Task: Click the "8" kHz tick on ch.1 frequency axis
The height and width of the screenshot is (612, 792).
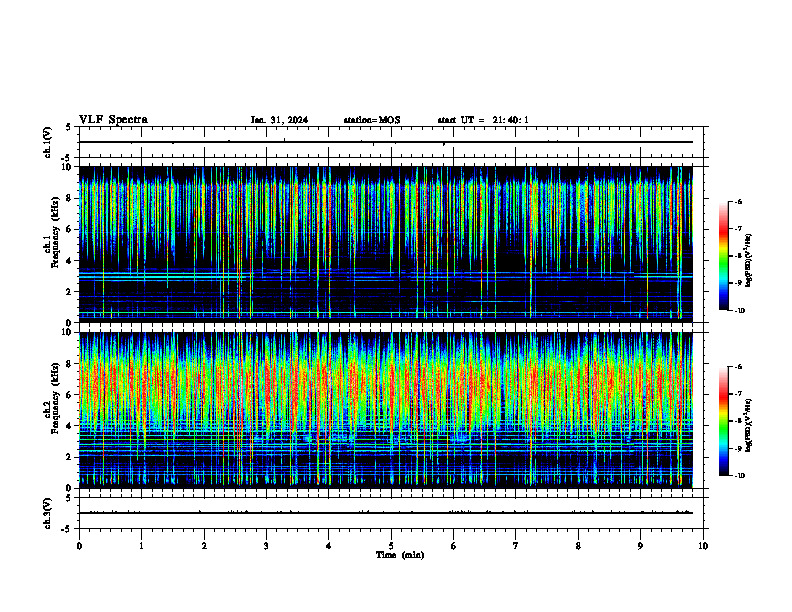Action: point(71,198)
